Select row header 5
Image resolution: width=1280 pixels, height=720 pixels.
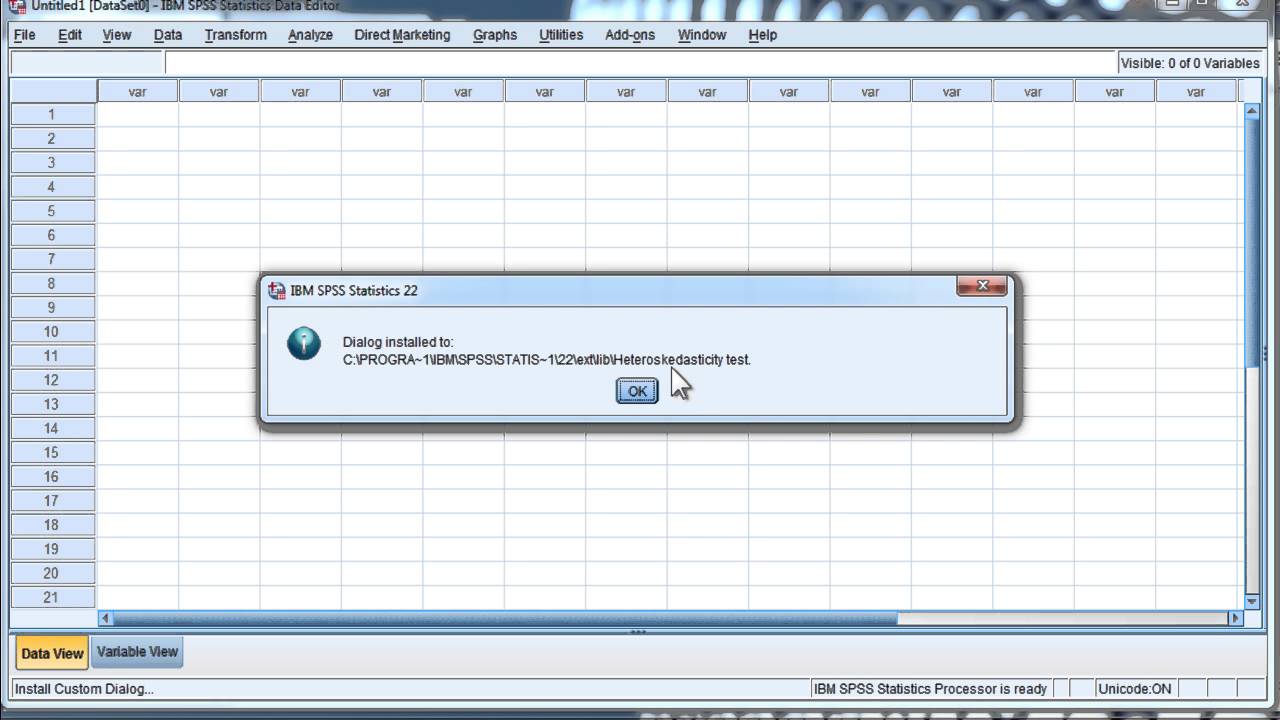pyautogui.click(x=53, y=211)
